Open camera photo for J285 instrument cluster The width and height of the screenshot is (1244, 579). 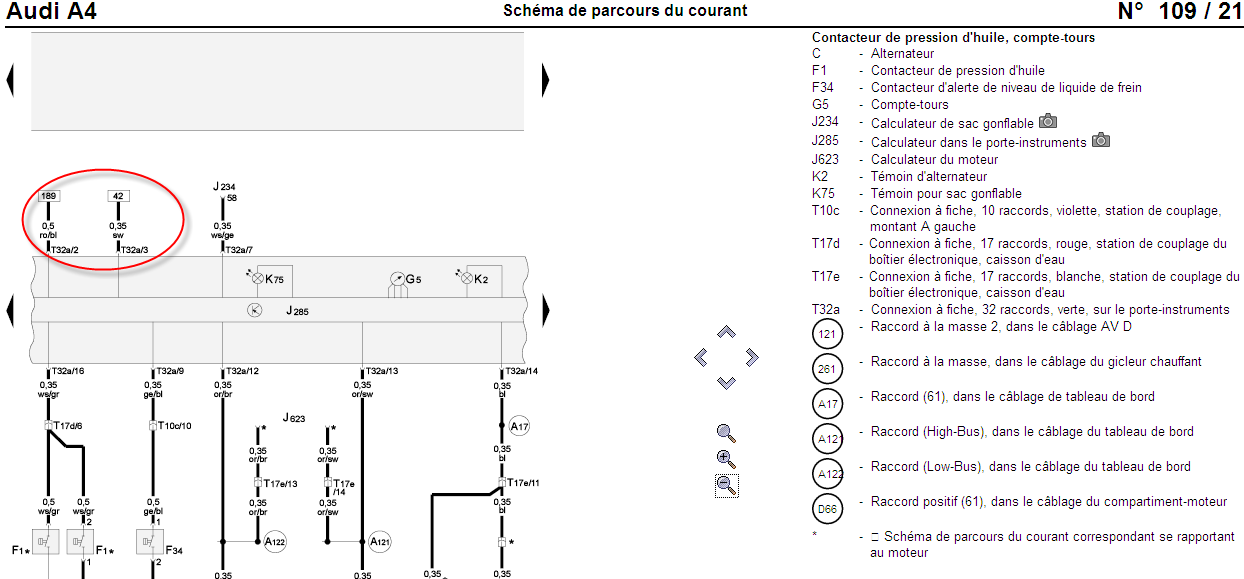click(1100, 140)
